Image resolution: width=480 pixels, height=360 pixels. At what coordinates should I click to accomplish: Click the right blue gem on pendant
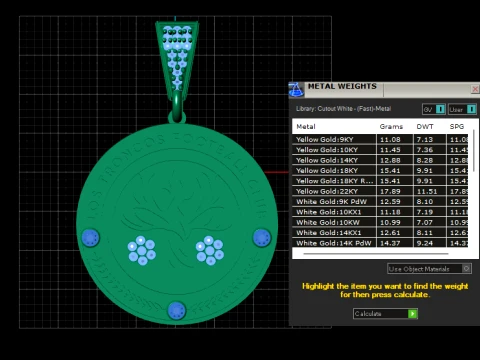coord(262,237)
